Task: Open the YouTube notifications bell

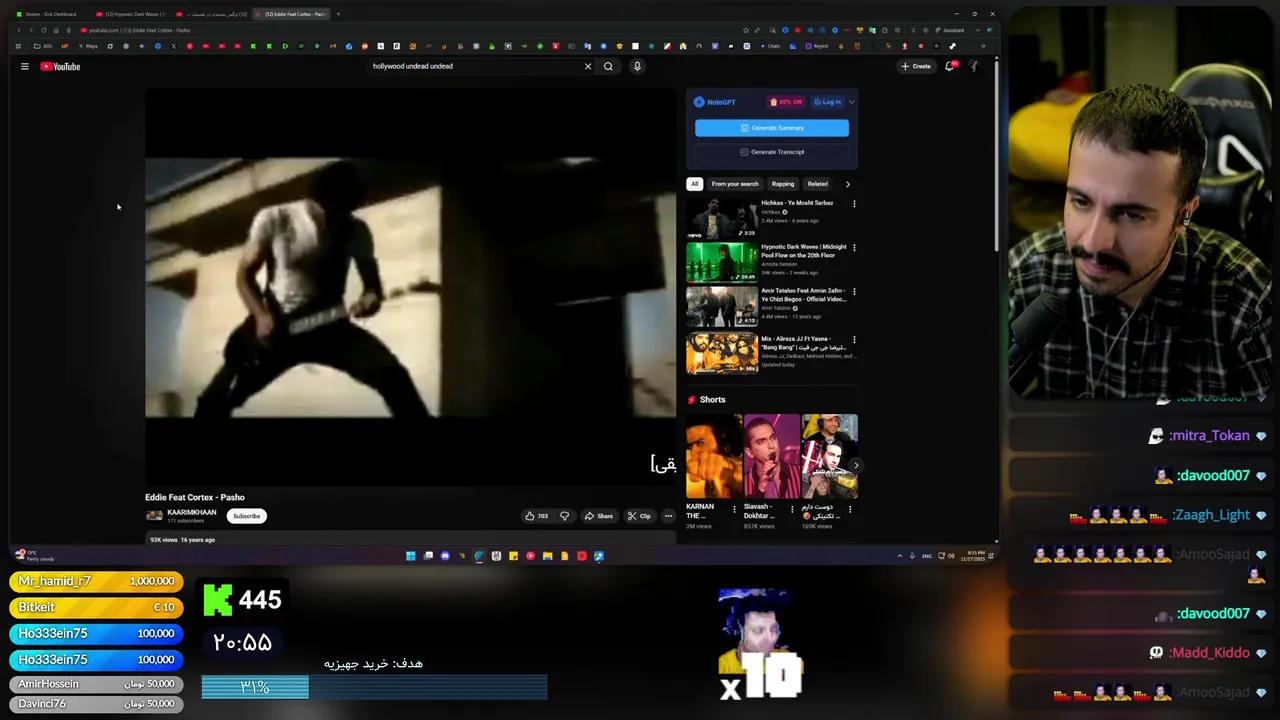Action: [x=950, y=66]
